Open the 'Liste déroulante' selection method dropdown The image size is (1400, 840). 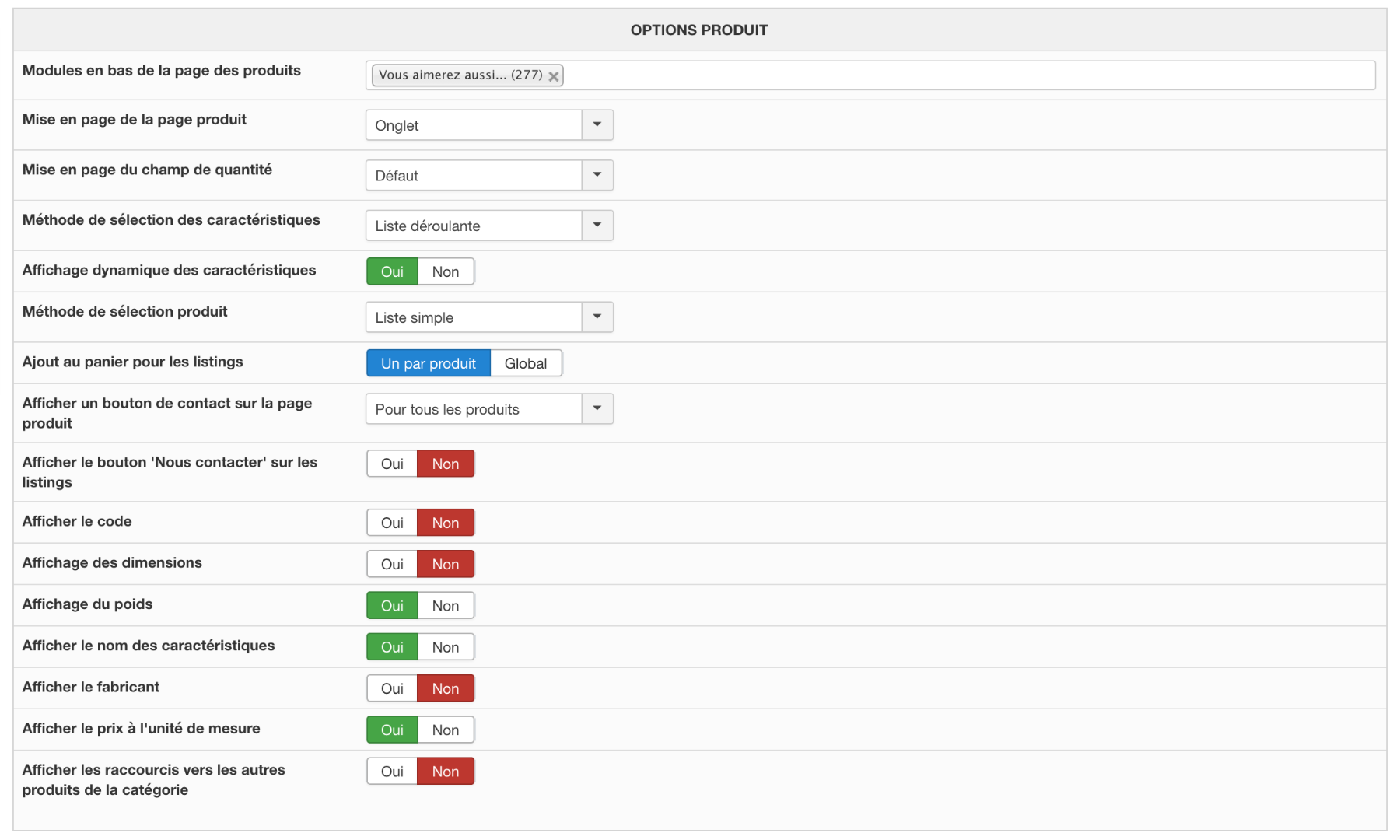597,226
